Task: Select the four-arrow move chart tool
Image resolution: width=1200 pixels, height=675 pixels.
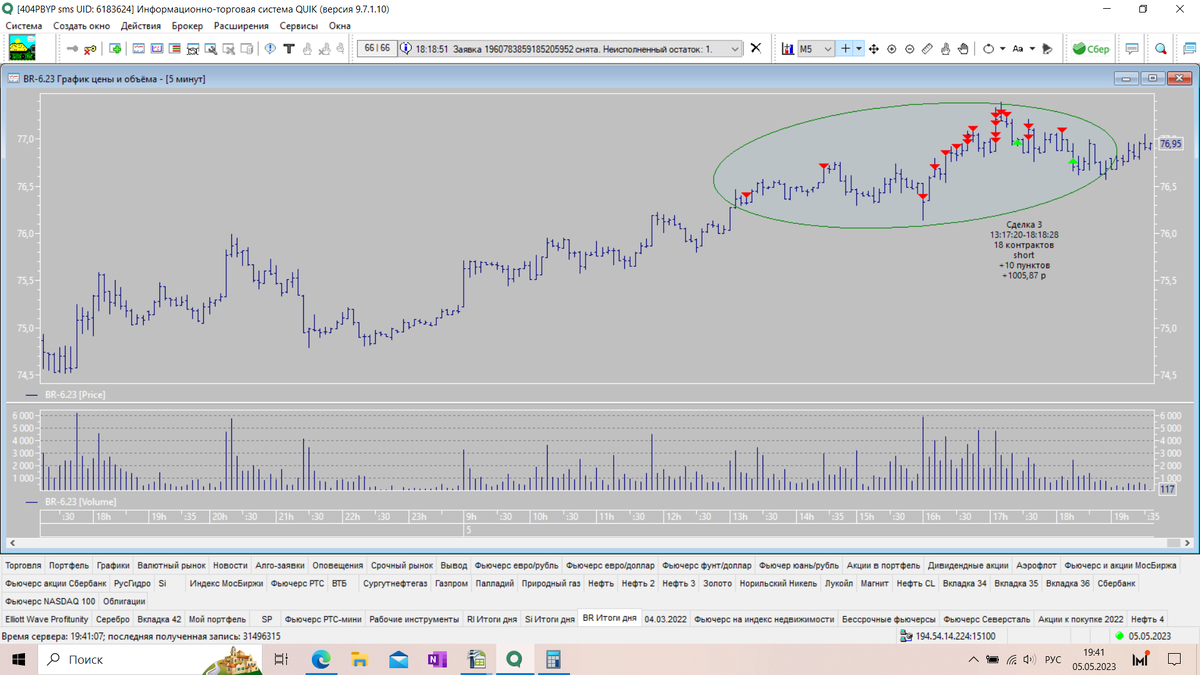Action: [x=874, y=48]
